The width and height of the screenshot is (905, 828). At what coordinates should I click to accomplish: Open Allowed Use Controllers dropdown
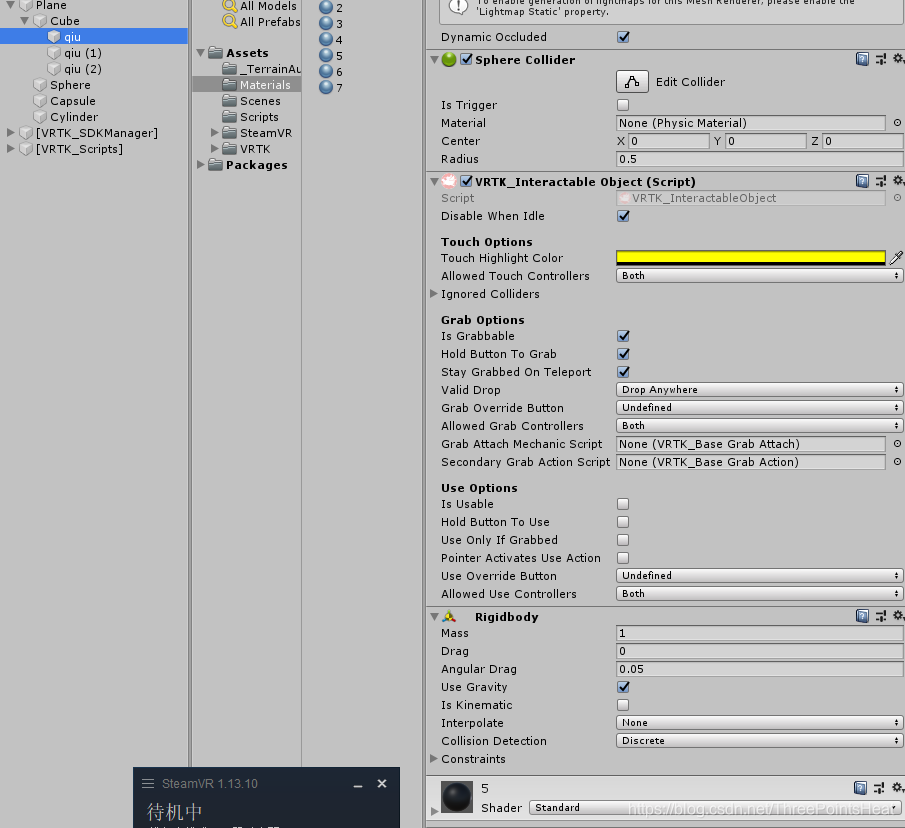[x=759, y=593]
